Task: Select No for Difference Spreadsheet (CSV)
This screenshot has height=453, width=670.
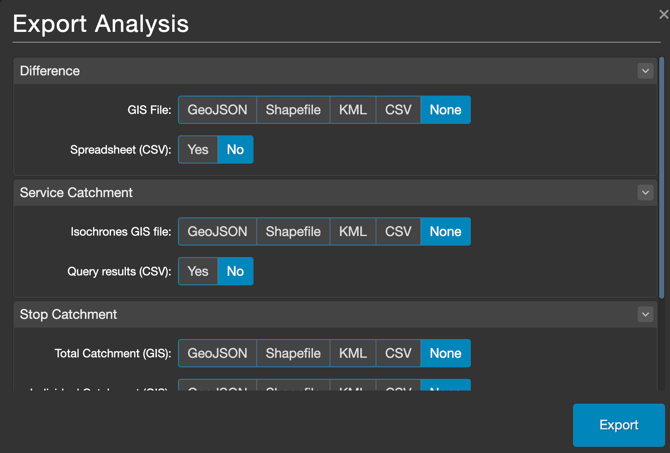Action: (x=235, y=150)
